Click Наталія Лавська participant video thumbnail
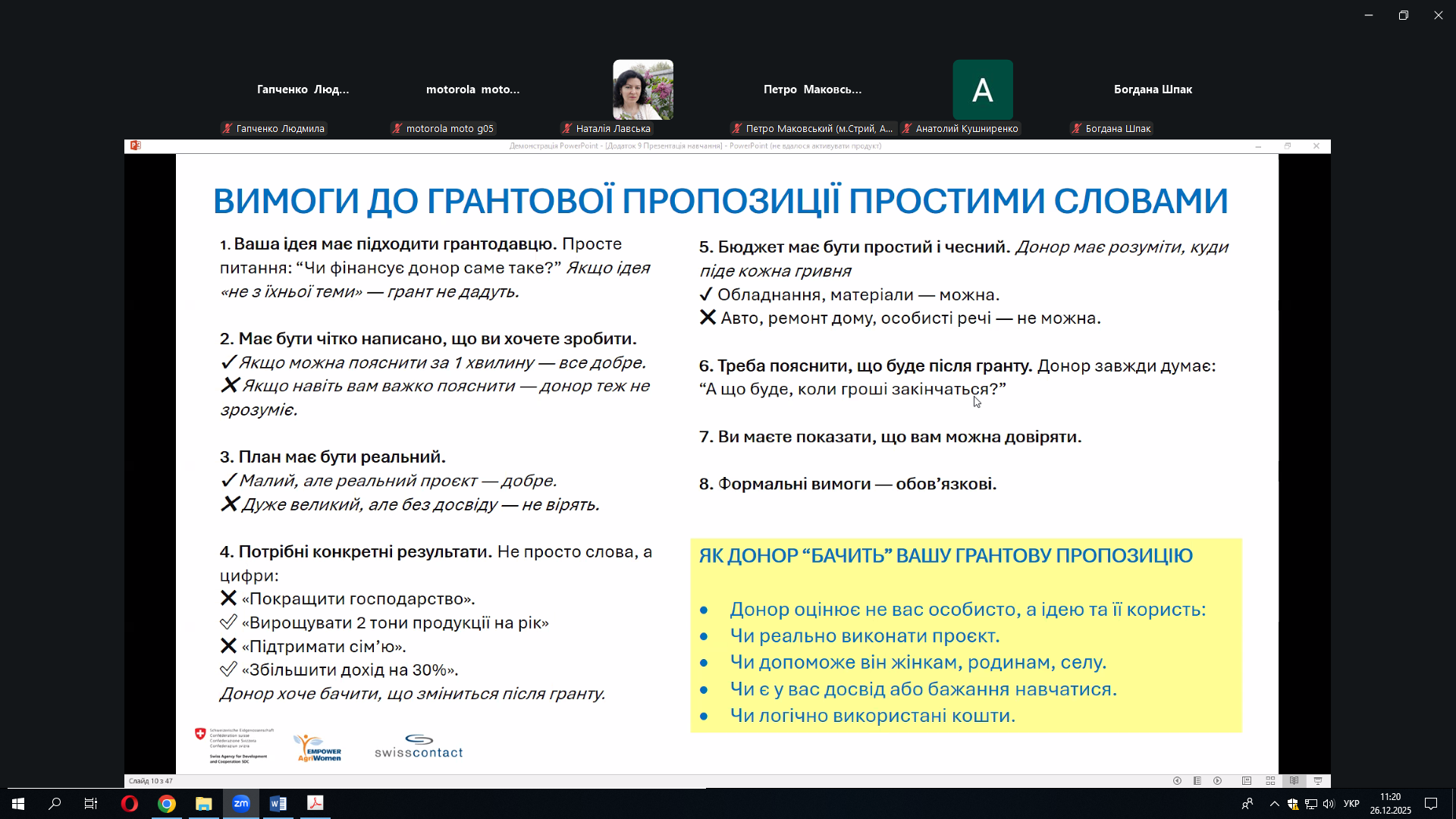Screen dimensions: 1456x819 tap(643, 89)
